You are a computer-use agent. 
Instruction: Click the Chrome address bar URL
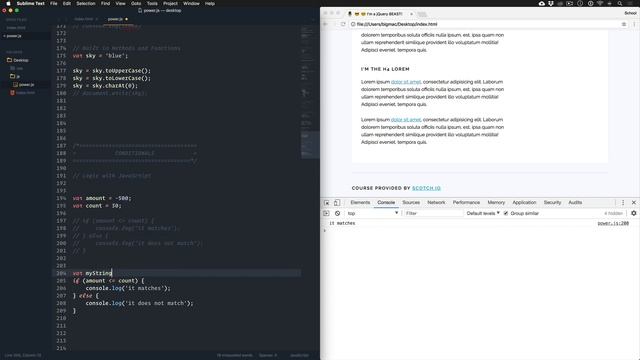click(x=397, y=24)
